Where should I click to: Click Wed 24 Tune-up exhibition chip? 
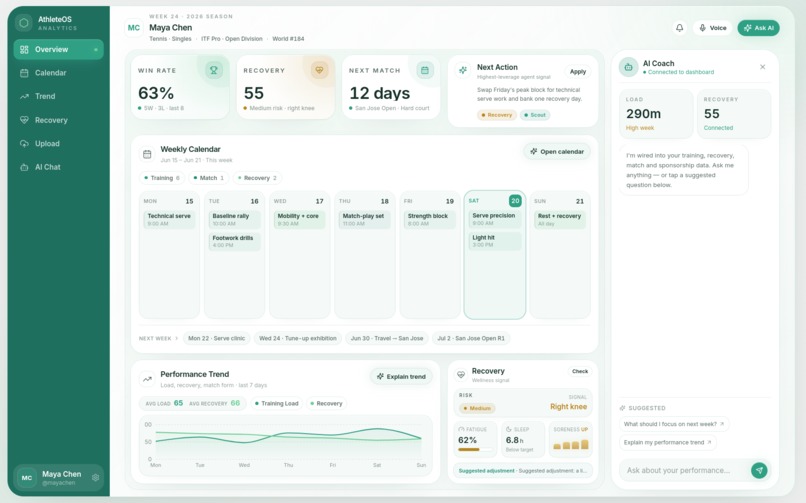click(x=298, y=339)
